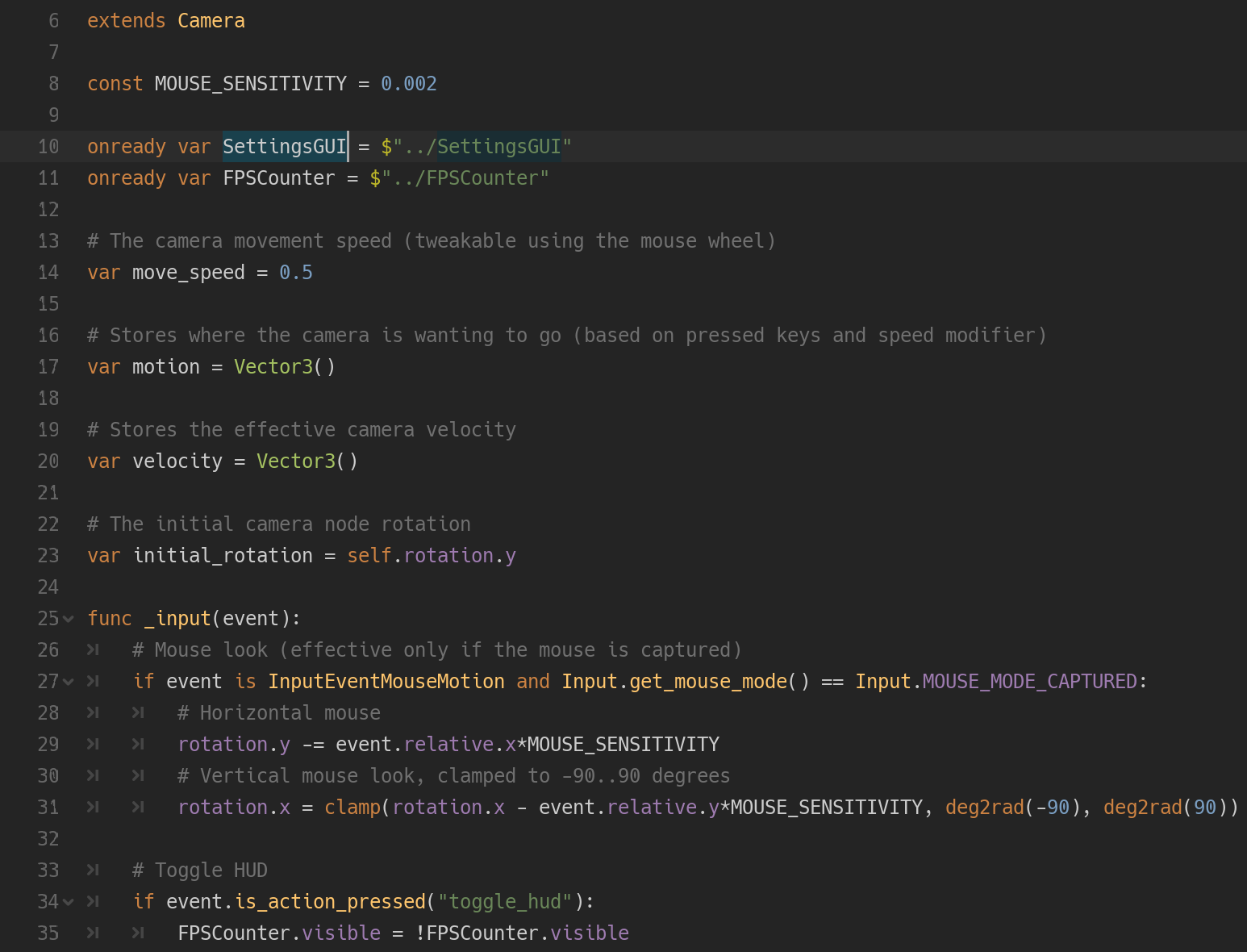Click the motion variable name
The image size is (1247, 952).
tap(166, 367)
